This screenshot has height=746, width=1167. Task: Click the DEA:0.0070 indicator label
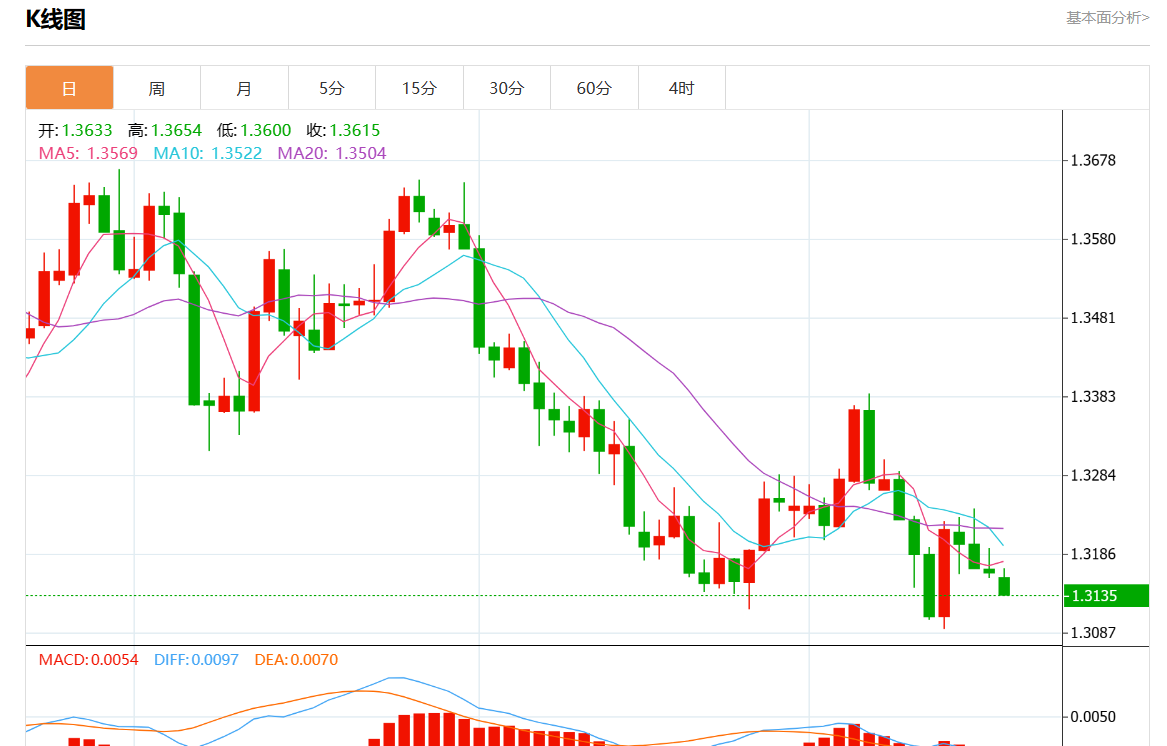point(296,660)
